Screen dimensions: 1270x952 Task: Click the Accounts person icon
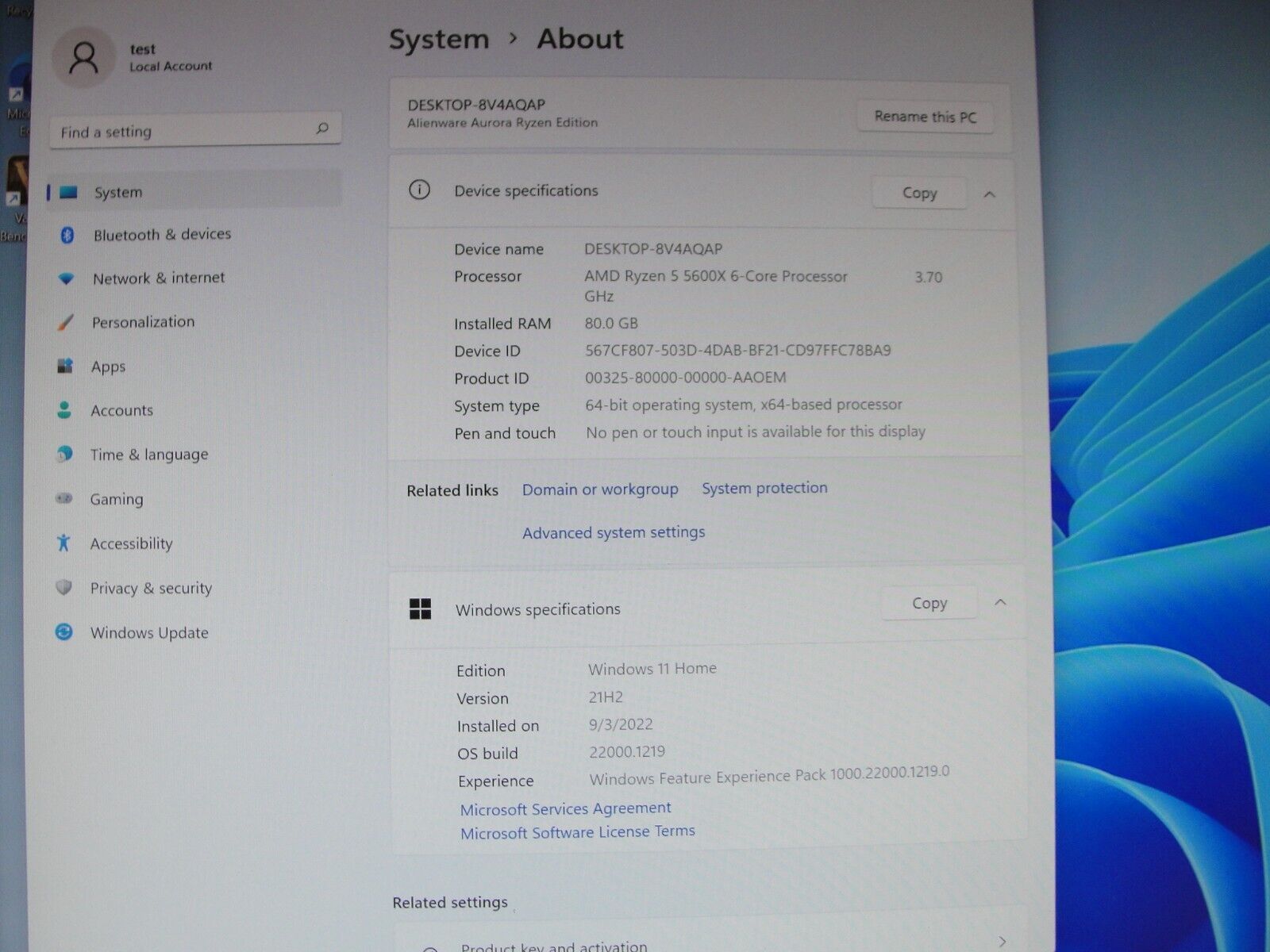(64, 410)
